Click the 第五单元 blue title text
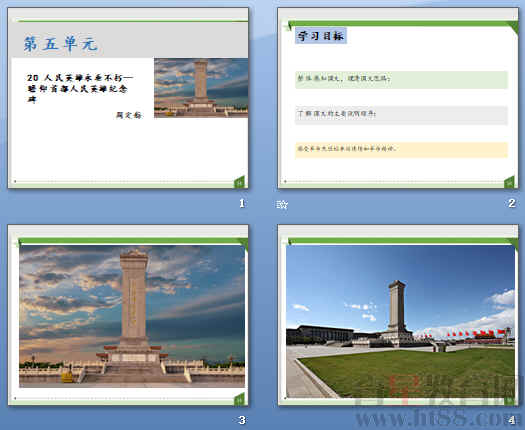 [x=61, y=44]
